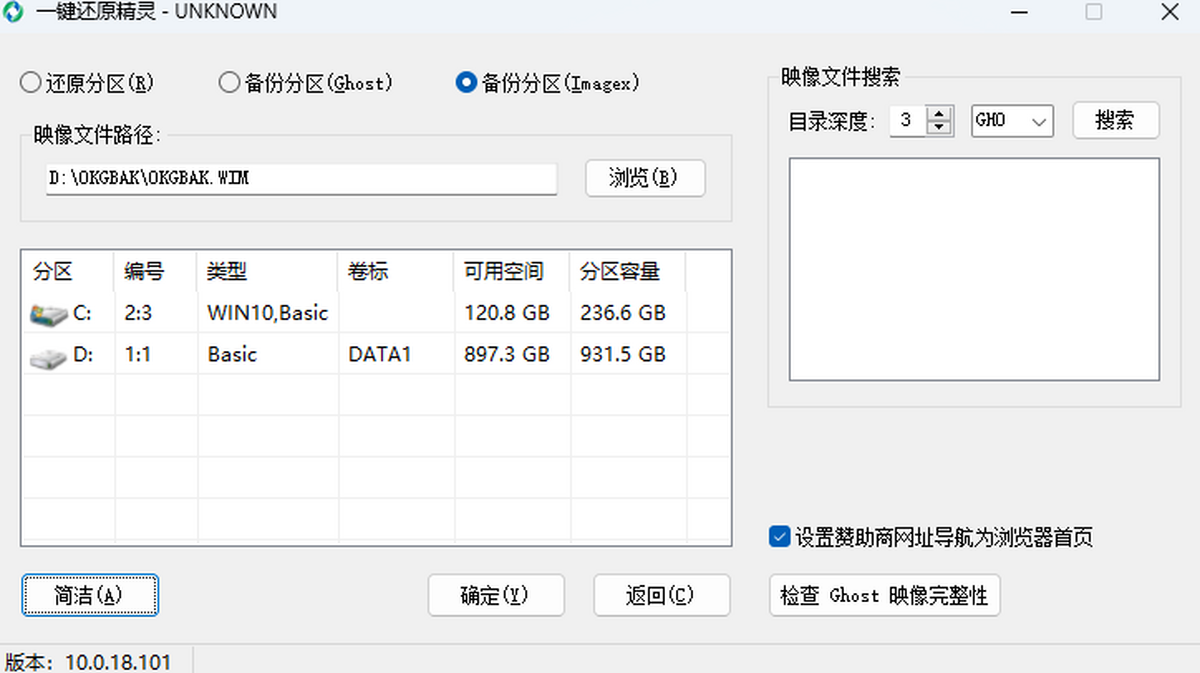Select the 备份分区(Ghost) radio option
This screenshot has height=673, width=1200.
tap(229, 83)
